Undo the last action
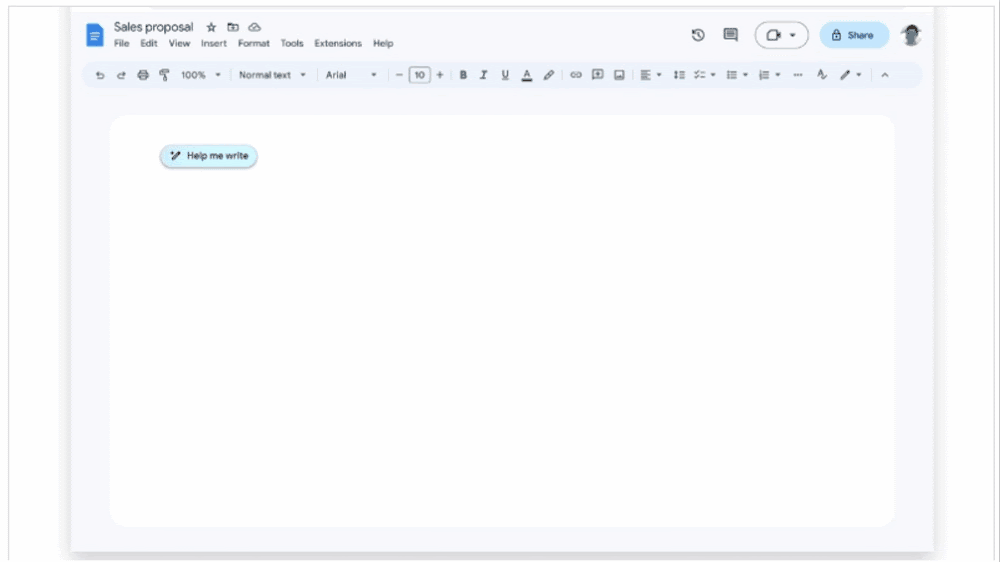Viewport: 1000px width, 562px height. point(100,75)
